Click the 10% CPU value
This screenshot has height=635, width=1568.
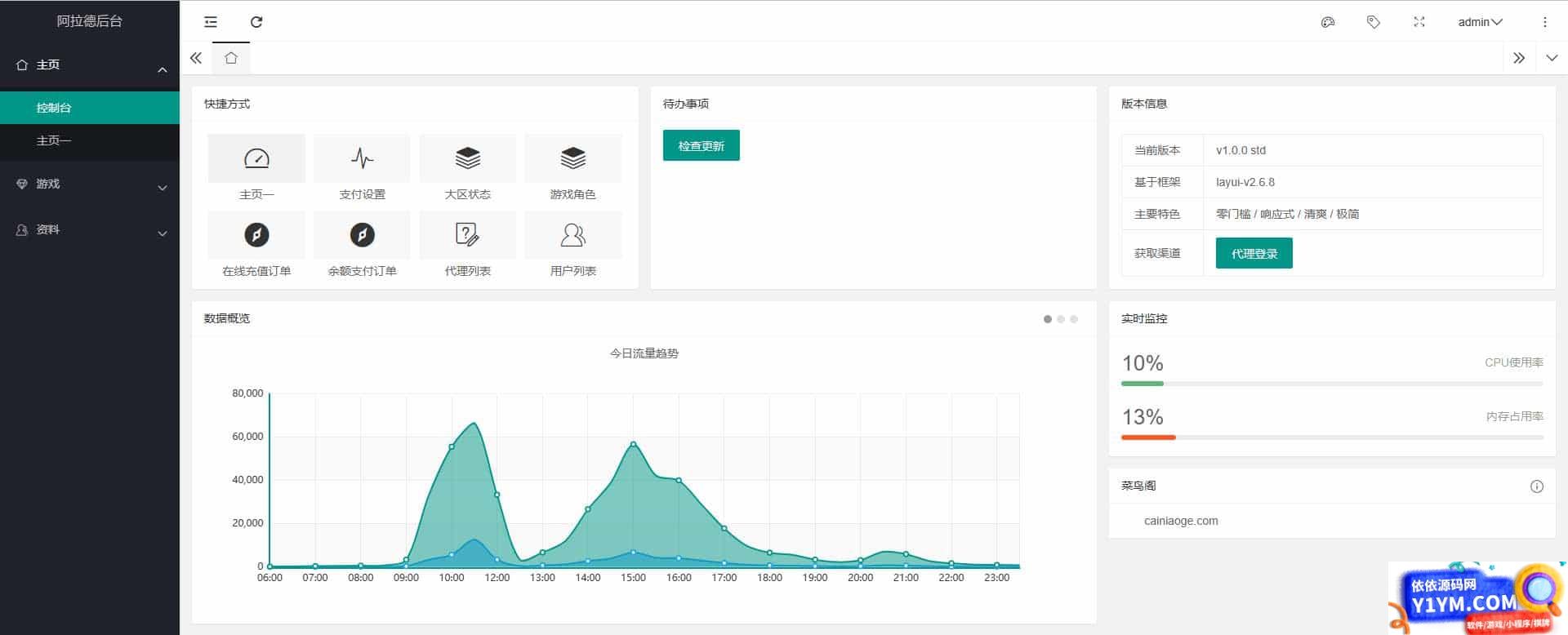tap(1143, 363)
